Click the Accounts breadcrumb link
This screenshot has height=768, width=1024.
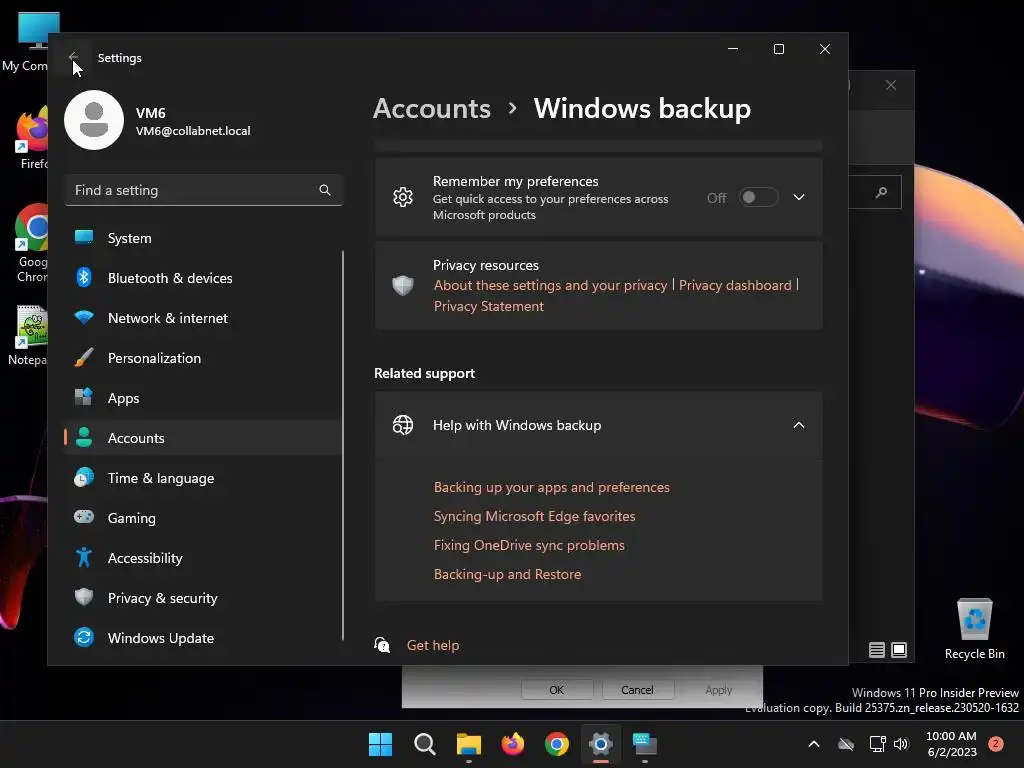[x=432, y=108]
